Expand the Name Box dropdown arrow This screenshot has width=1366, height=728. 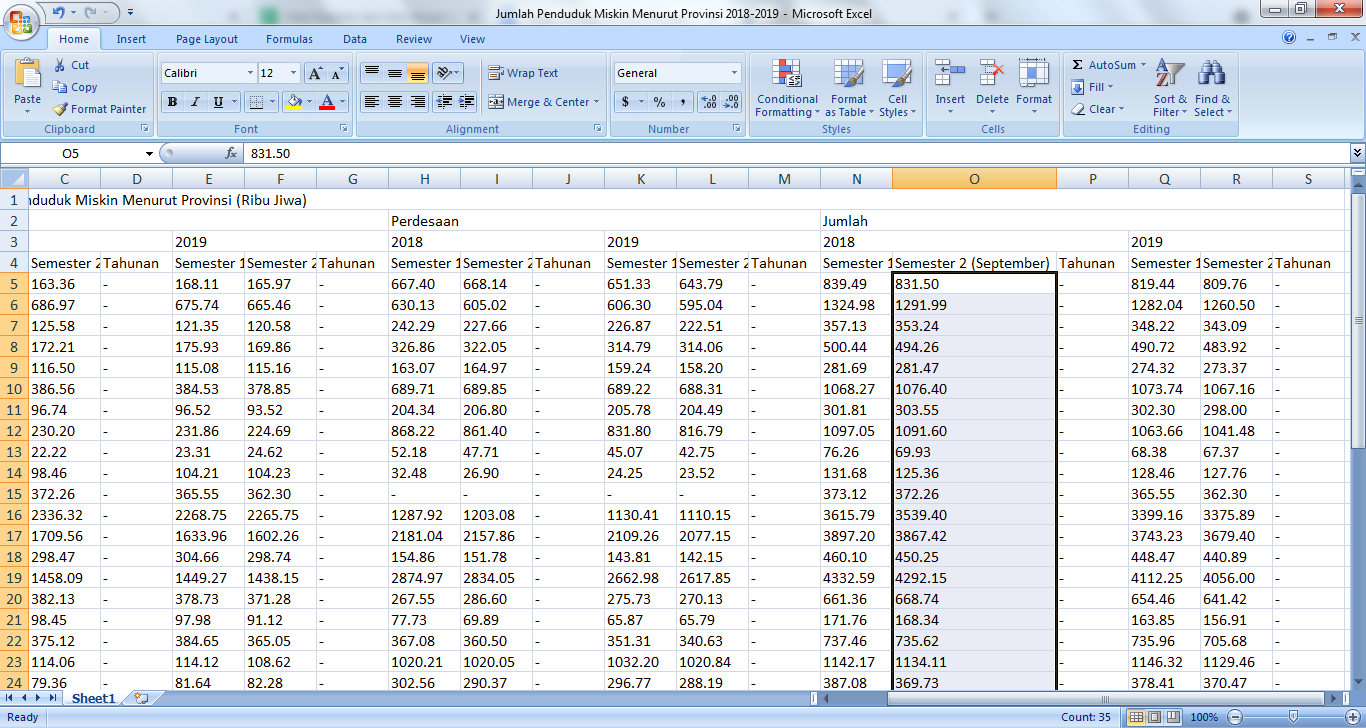(149, 154)
